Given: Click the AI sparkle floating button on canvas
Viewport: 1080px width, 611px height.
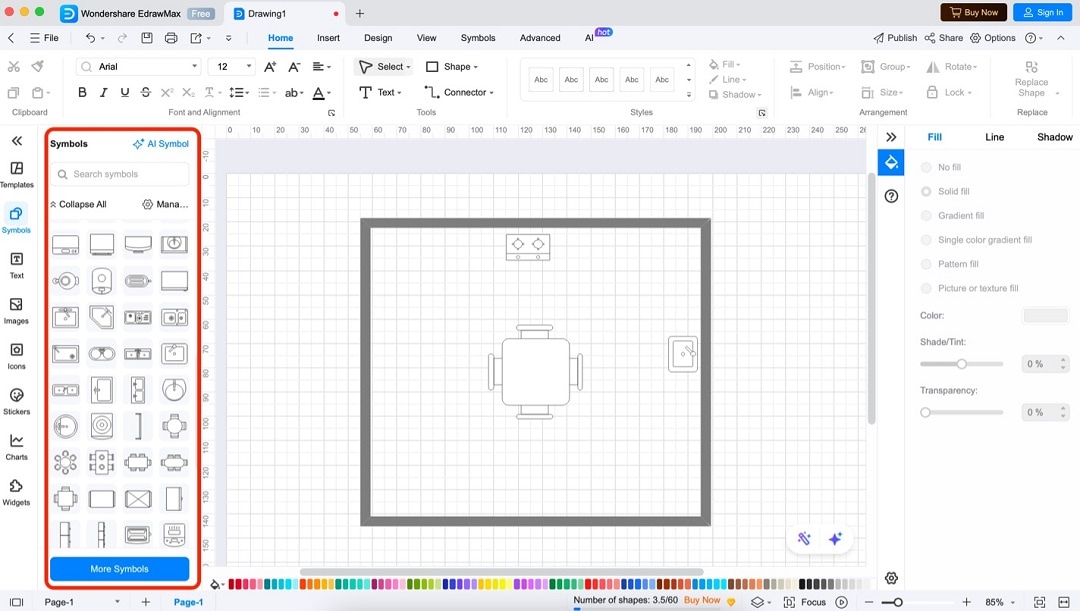Looking at the screenshot, I should [835, 539].
